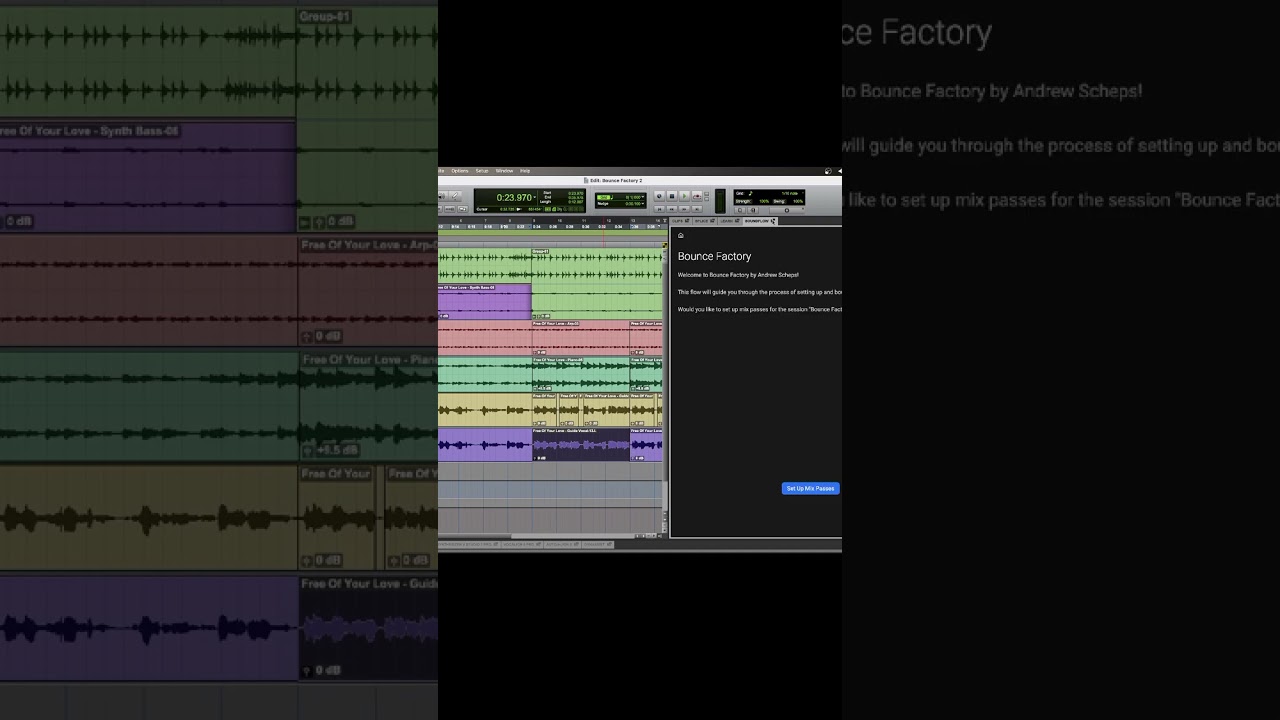Click the Rewind transport button
This screenshot has height=720, width=1280.
(672, 209)
